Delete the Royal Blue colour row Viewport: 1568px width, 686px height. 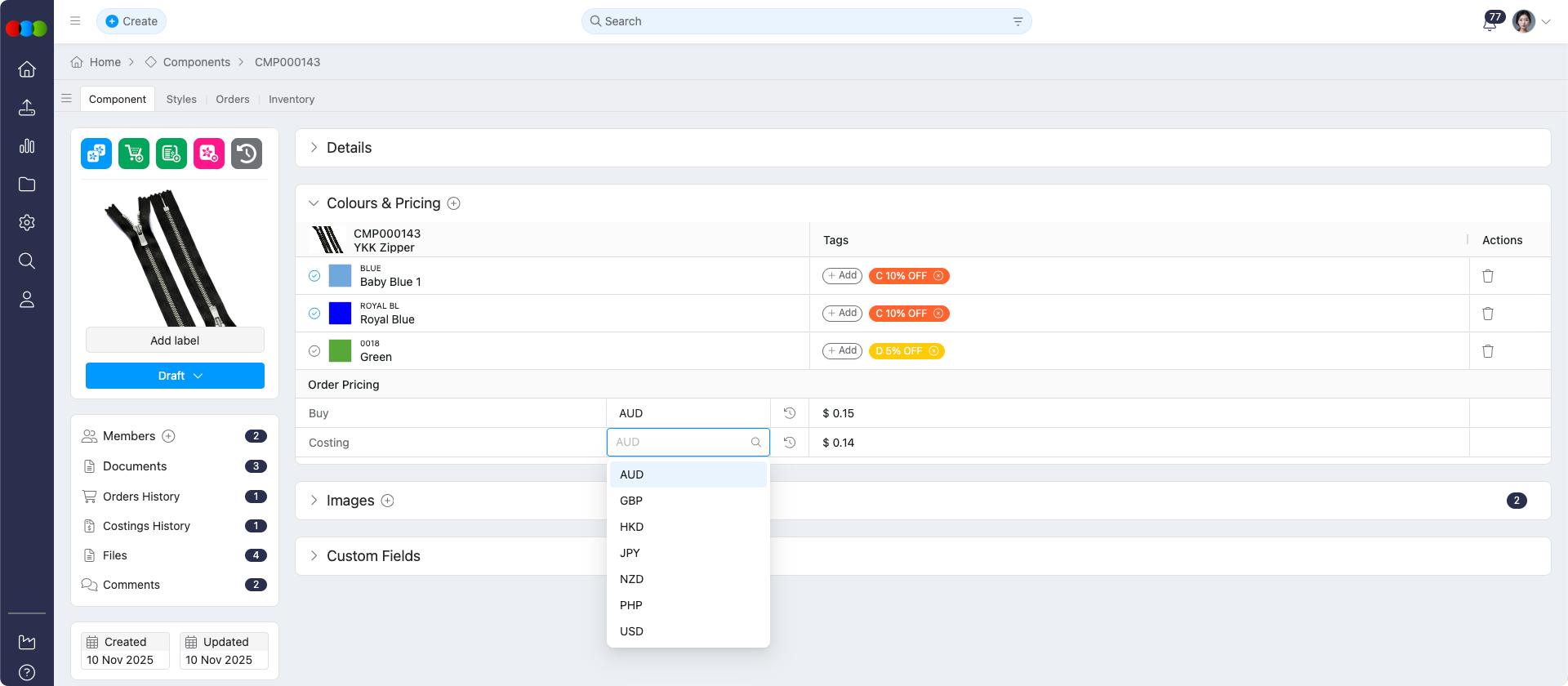coord(1488,314)
